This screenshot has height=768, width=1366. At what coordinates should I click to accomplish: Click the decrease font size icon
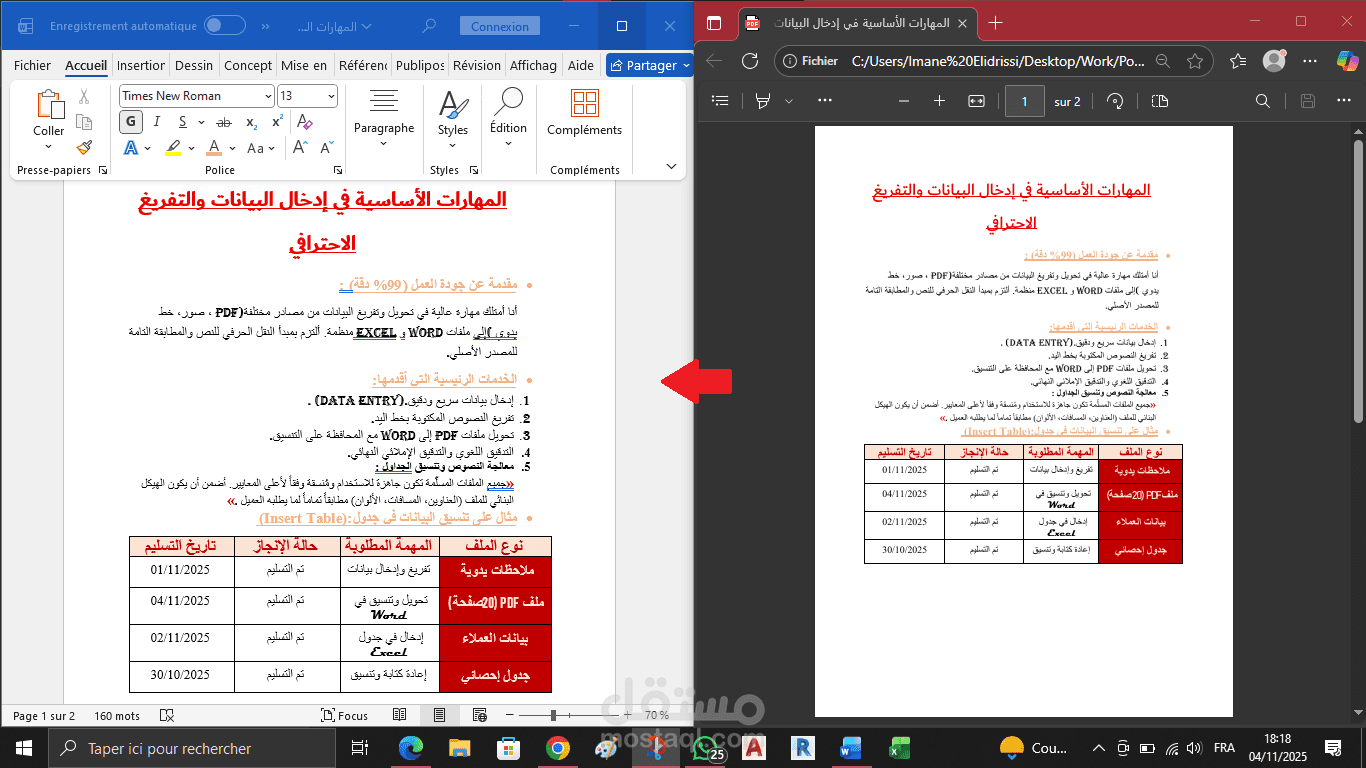pos(326,148)
